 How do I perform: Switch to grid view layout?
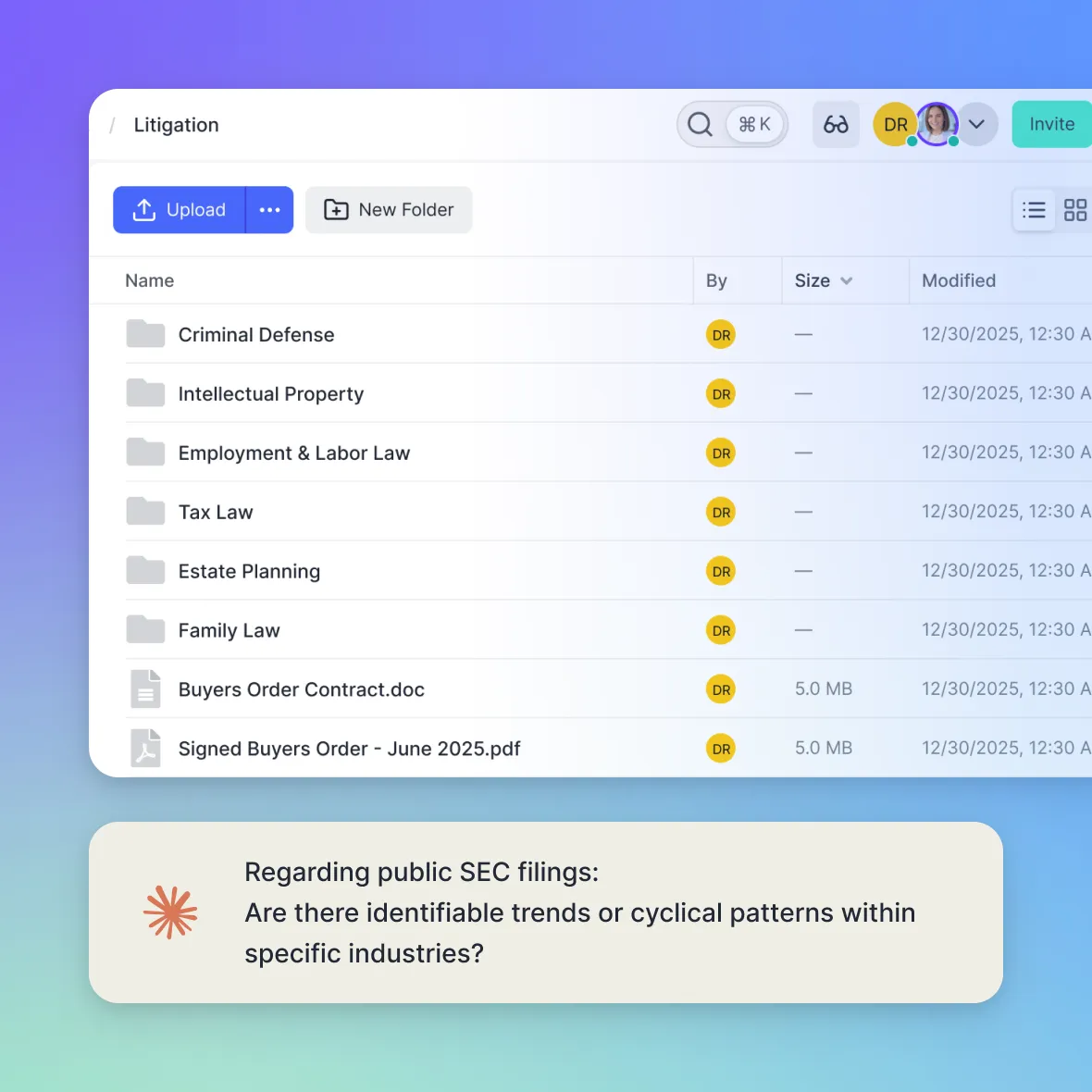coord(1074,211)
